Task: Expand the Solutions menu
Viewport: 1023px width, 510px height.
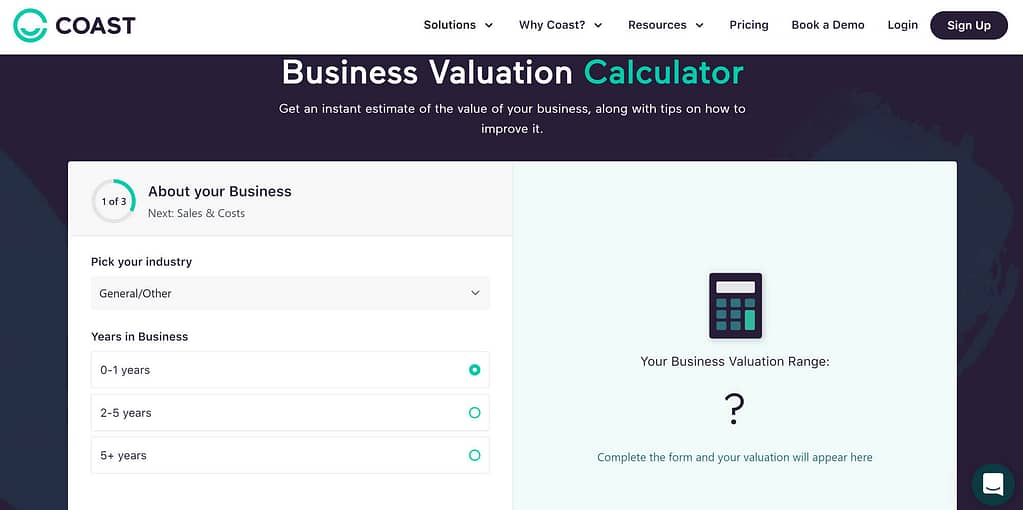Action: (458, 25)
